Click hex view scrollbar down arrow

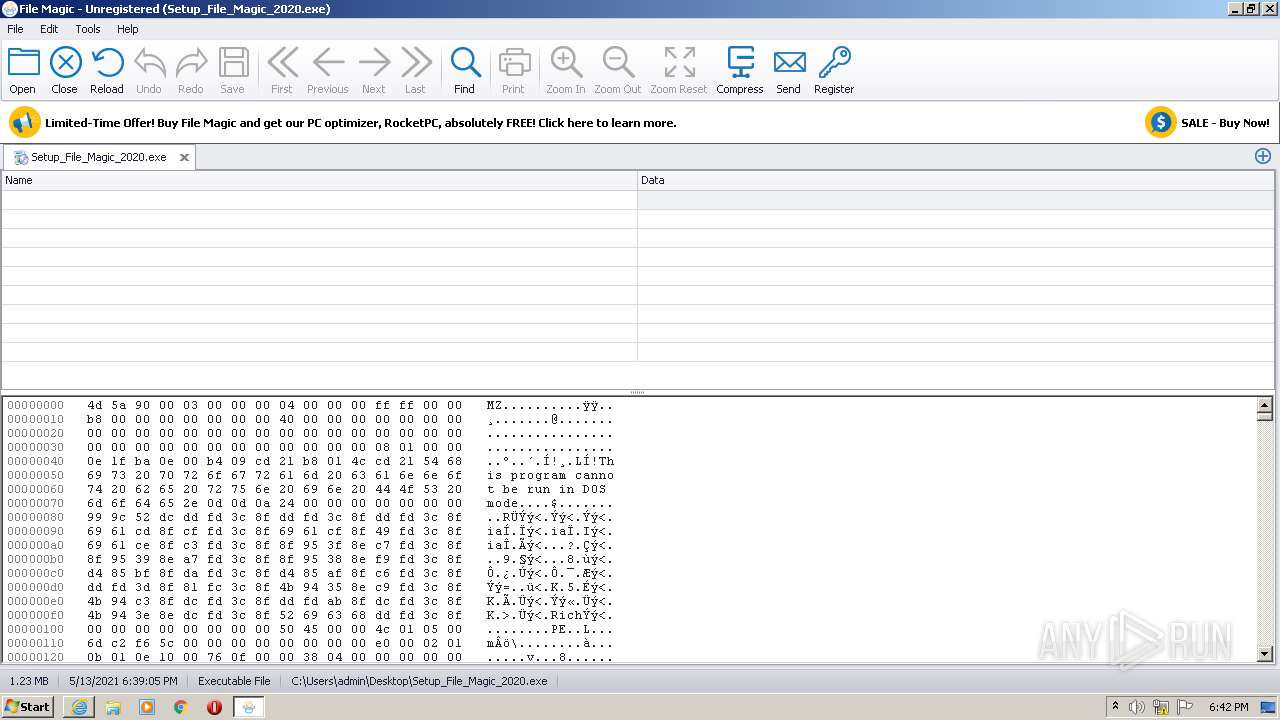coord(1264,654)
